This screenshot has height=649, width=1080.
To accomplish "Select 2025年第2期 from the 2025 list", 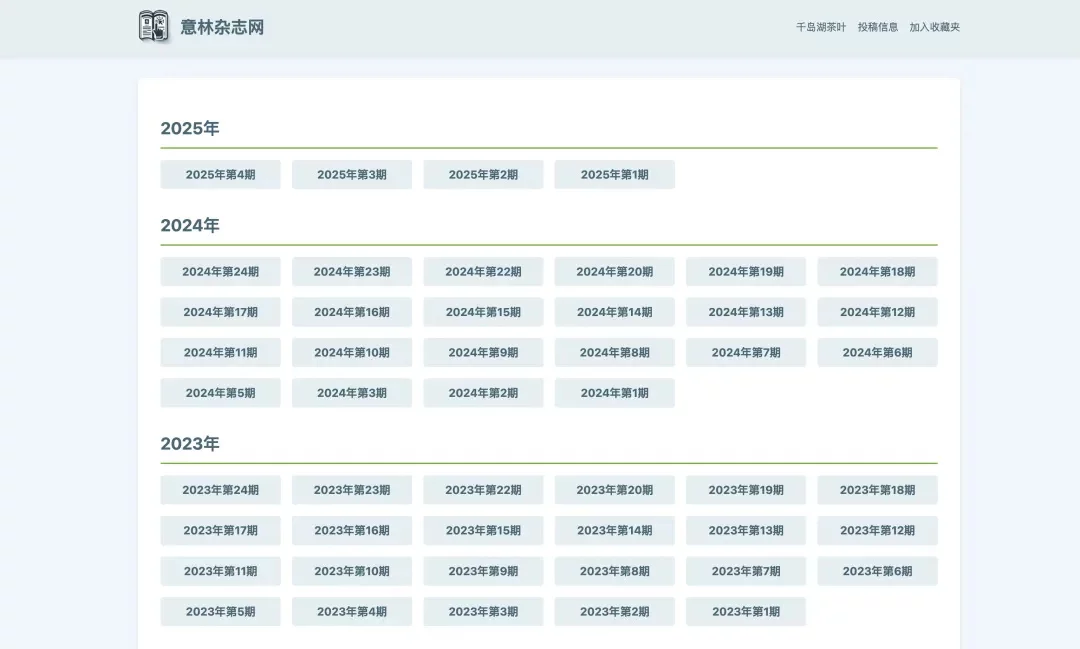I will [483, 174].
